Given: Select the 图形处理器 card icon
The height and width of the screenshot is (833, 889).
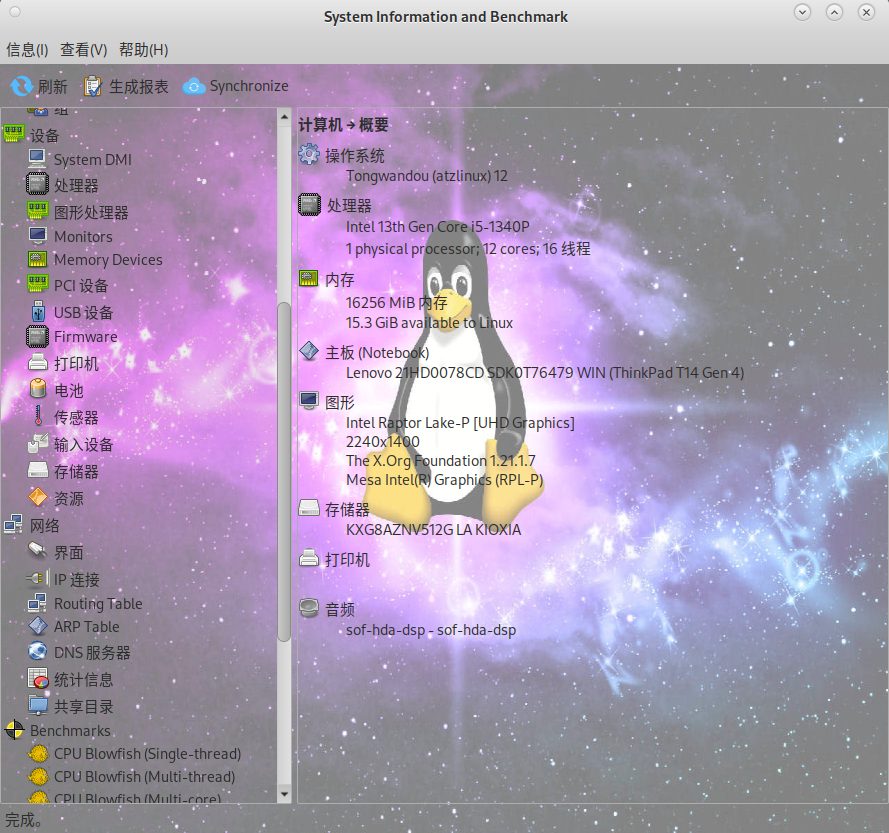Looking at the screenshot, I should click(37, 211).
